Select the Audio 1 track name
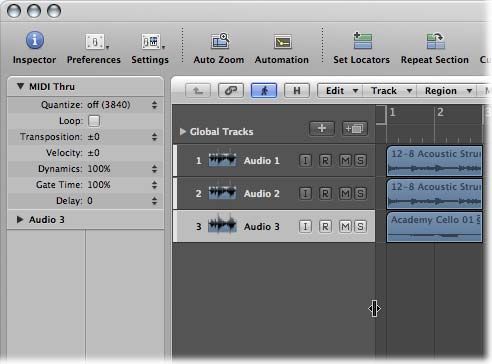This screenshot has width=492, height=364. click(262, 161)
